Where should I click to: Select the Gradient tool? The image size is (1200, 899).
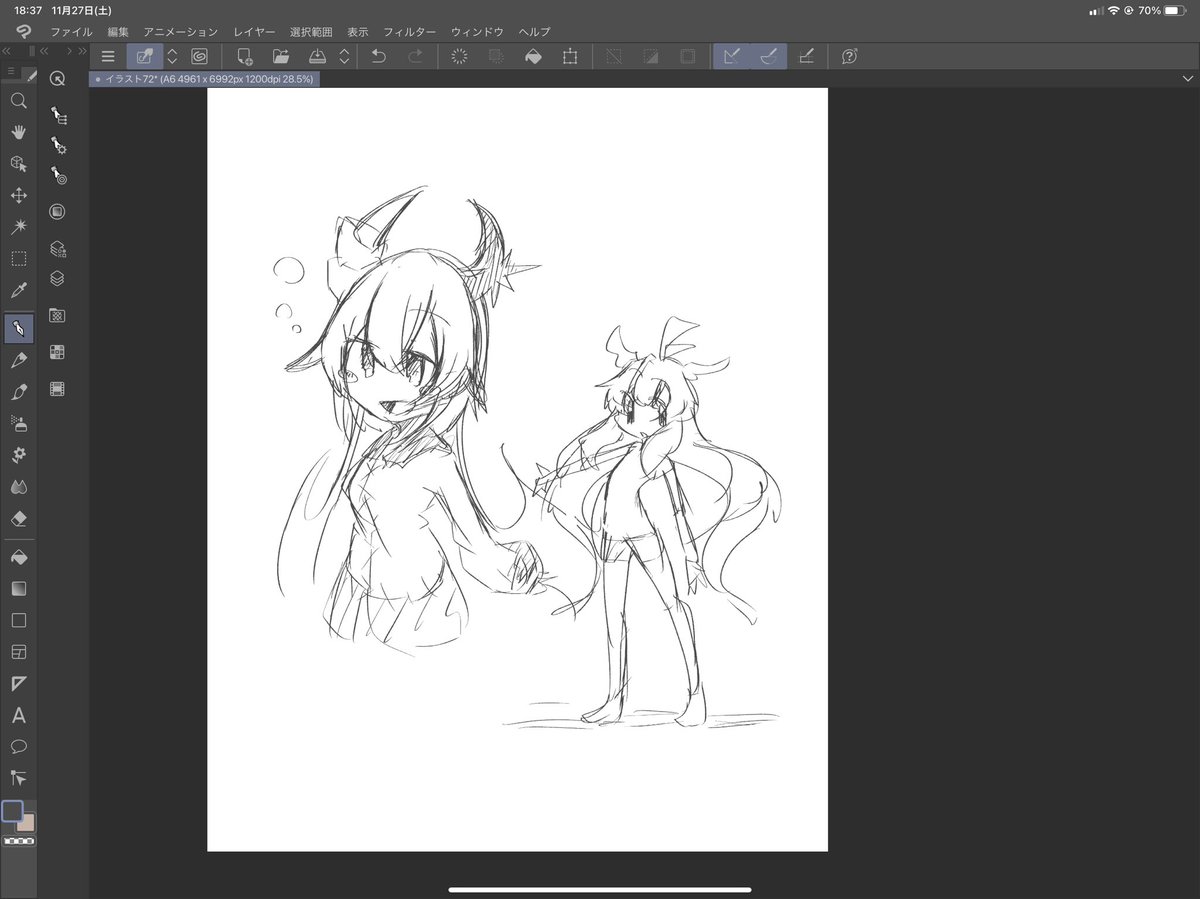pyautogui.click(x=18, y=589)
